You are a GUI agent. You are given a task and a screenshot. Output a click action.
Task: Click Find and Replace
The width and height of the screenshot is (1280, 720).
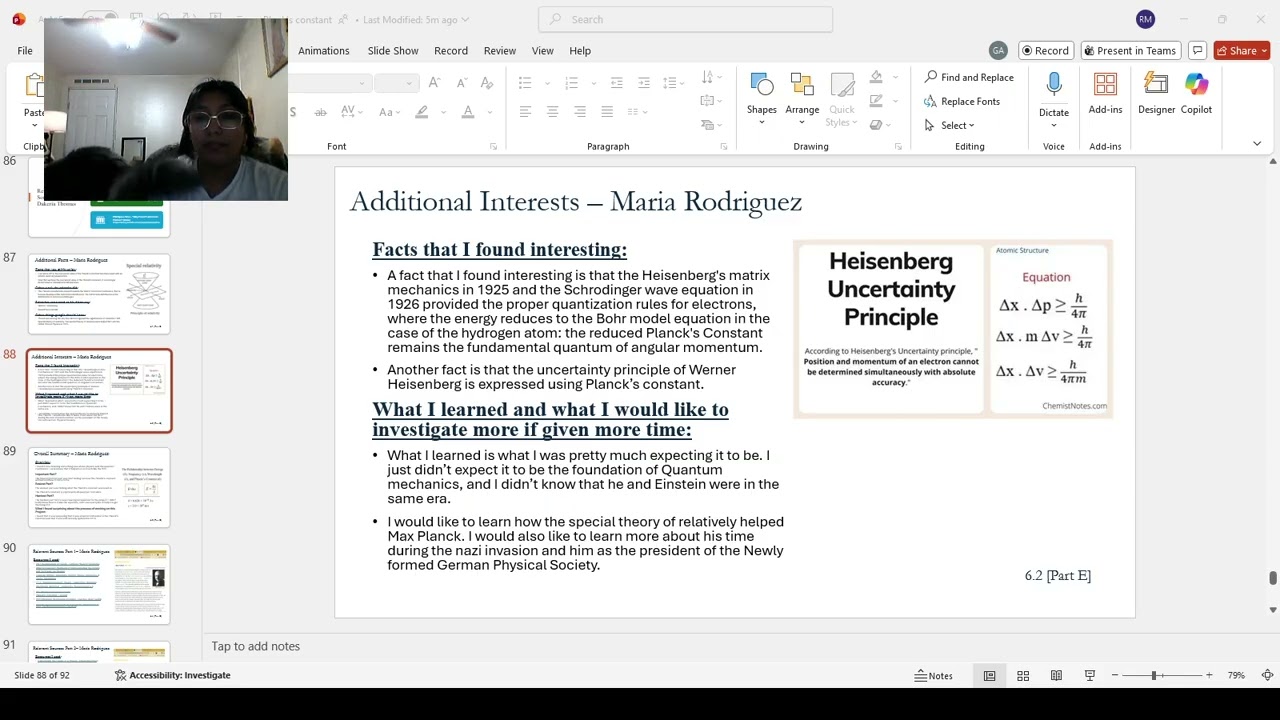pyautogui.click(x=969, y=77)
